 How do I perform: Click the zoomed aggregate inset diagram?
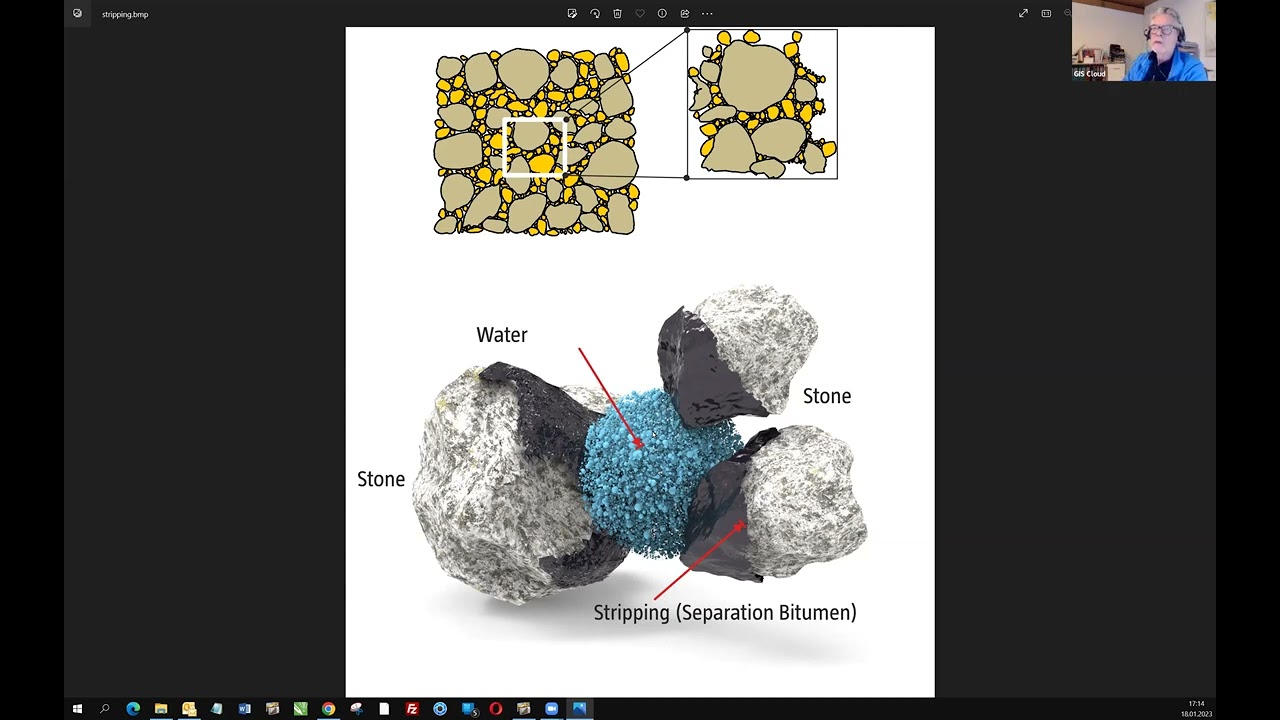click(x=762, y=104)
